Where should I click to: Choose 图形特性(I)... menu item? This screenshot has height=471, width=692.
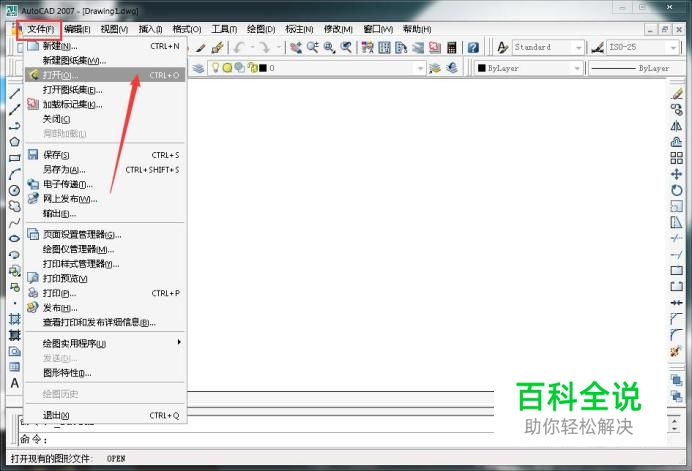click(105, 373)
